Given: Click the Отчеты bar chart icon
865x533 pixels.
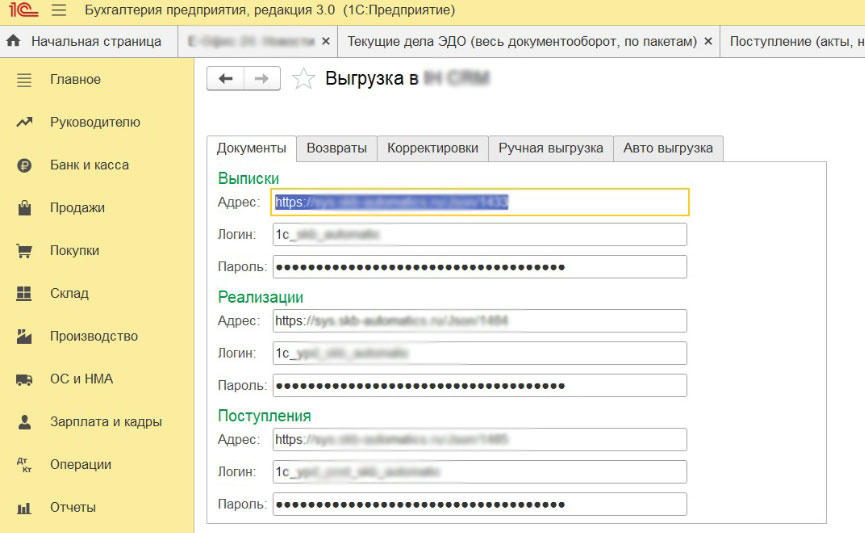Looking at the screenshot, I should click(24, 508).
